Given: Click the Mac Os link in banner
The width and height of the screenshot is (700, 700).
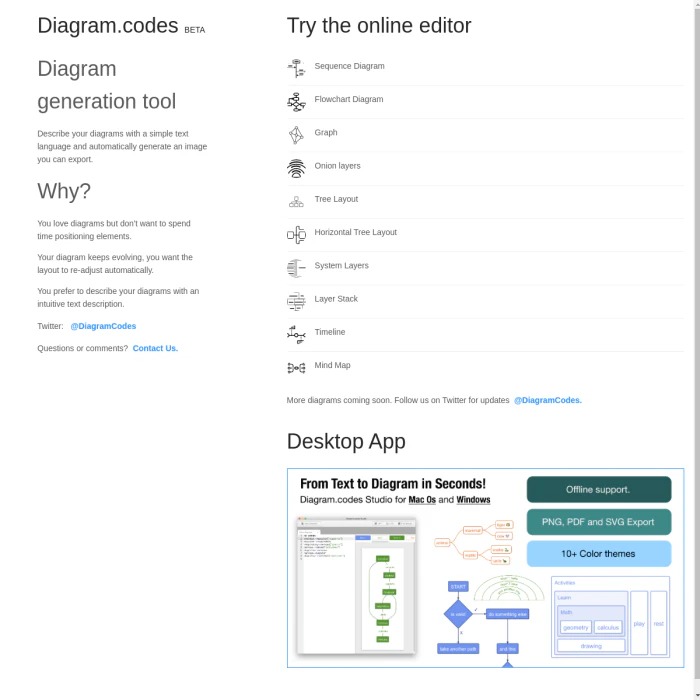Looking at the screenshot, I should pos(422,500).
